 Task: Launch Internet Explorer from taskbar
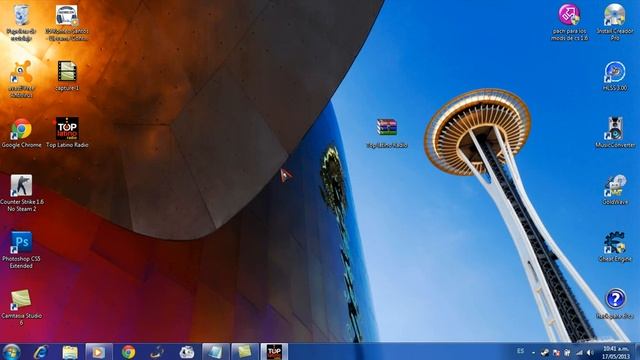(x=40, y=352)
